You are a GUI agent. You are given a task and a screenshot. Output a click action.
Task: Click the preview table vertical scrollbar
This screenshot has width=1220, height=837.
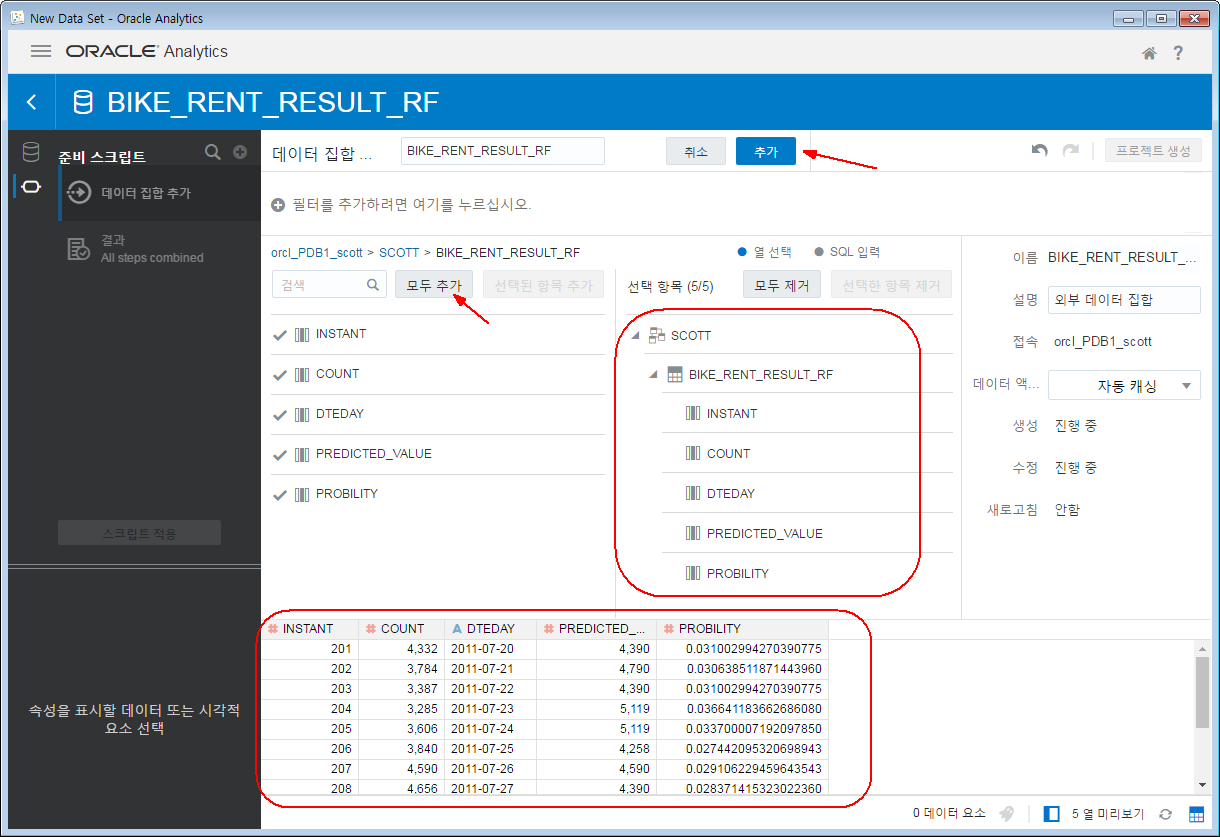tap(1202, 693)
